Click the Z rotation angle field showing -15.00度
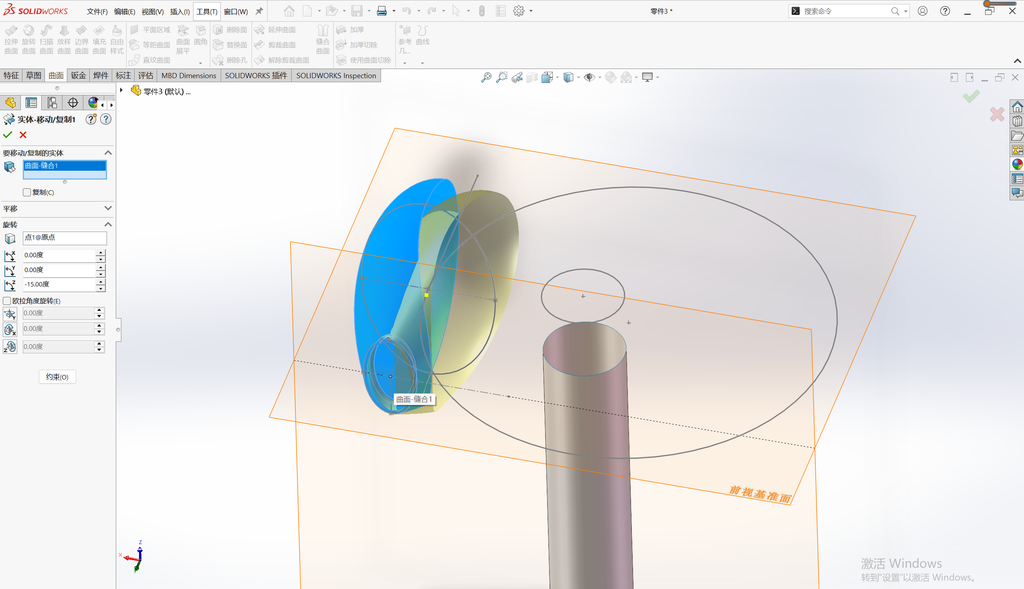Image resolution: width=1024 pixels, height=589 pixels. click(x=59, y=284)
